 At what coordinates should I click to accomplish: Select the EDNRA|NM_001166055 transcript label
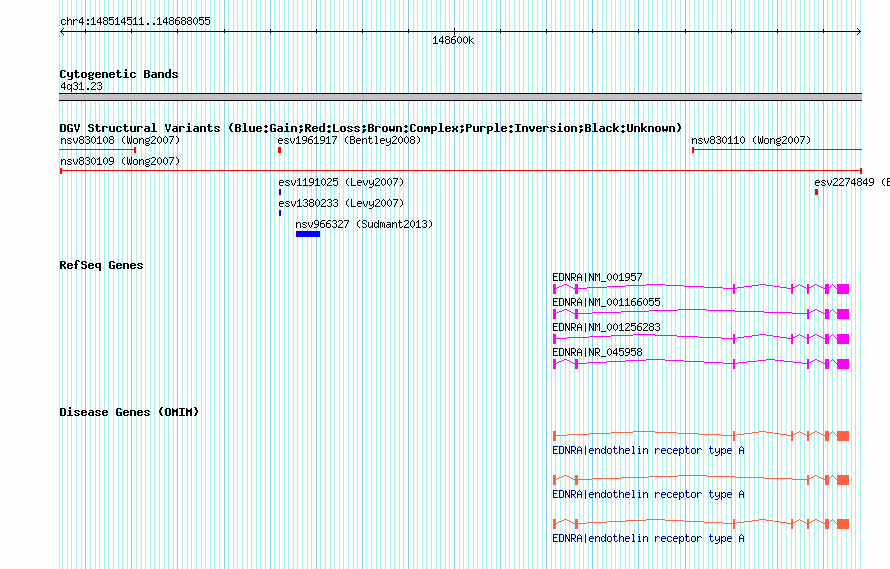(606, 302)
